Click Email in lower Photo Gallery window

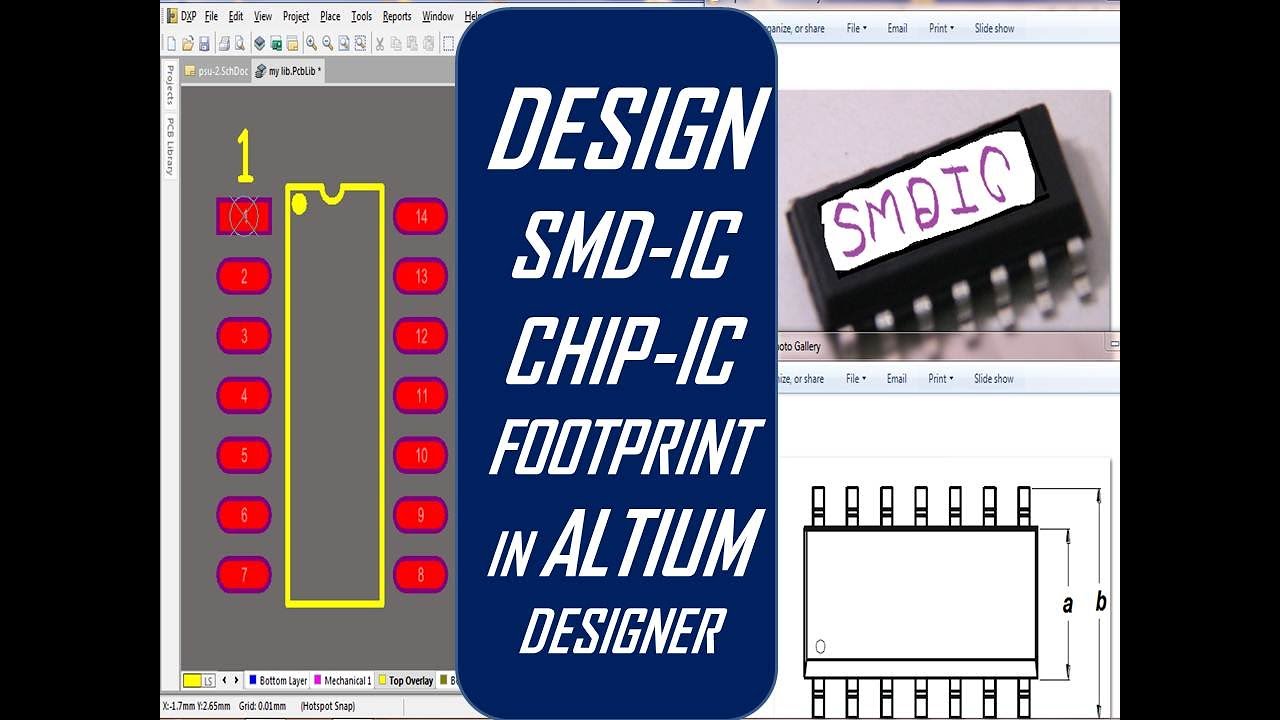[x=897, y=378]
